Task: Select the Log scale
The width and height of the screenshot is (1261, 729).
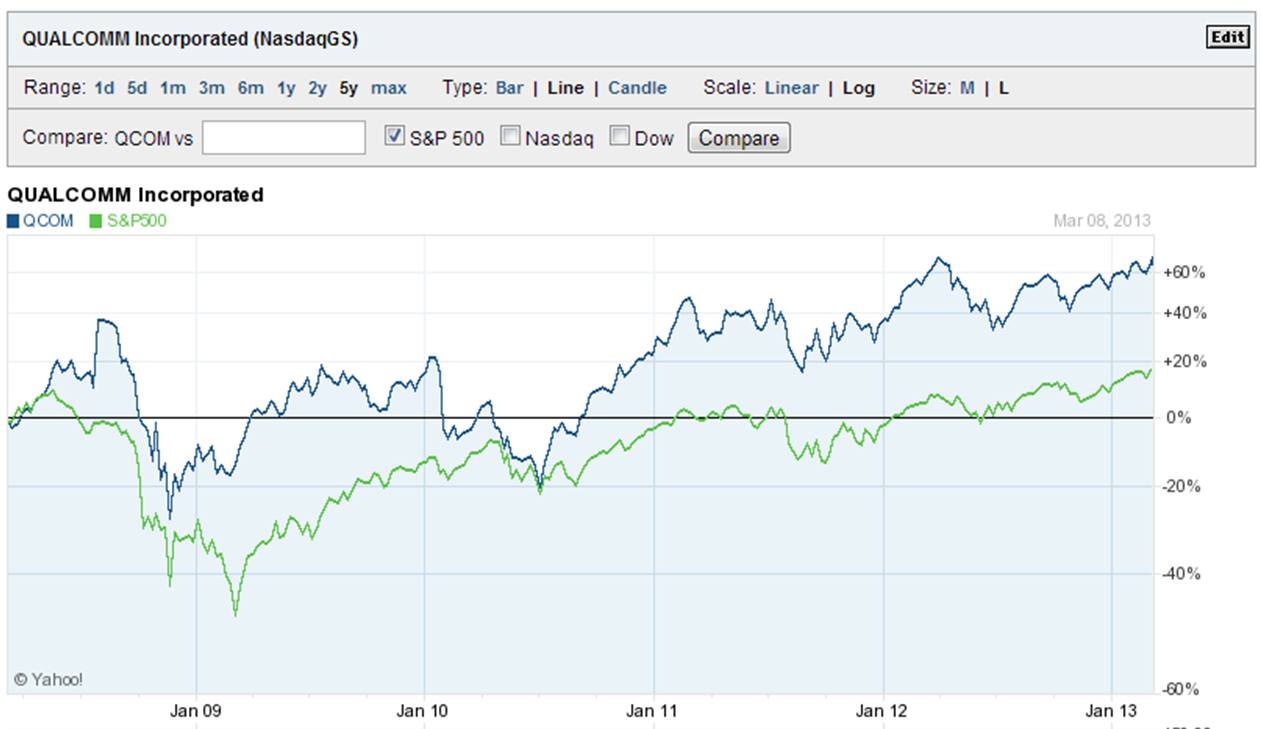Action: click(x=858, y=88)
